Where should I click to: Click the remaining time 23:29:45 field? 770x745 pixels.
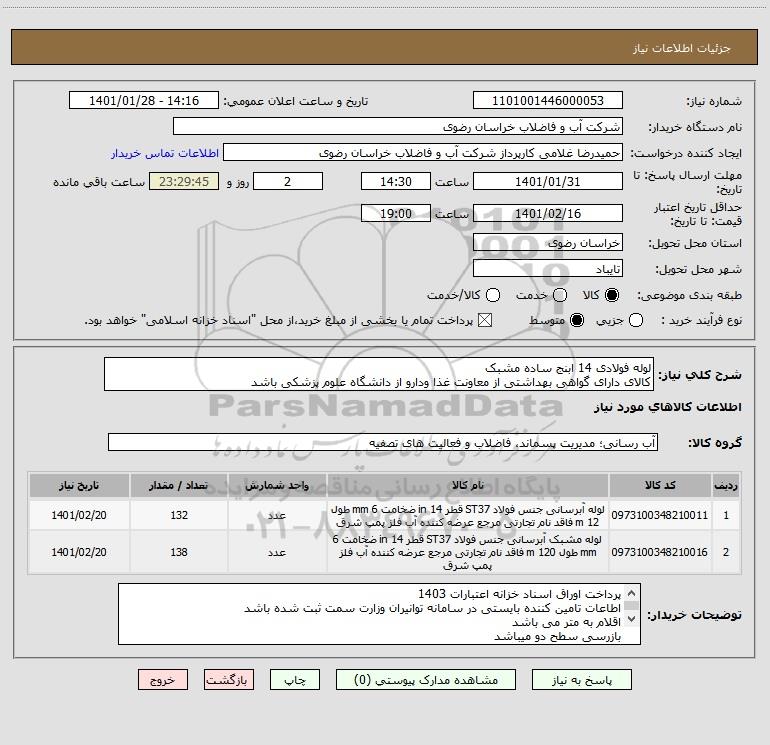tap(184, 181)
